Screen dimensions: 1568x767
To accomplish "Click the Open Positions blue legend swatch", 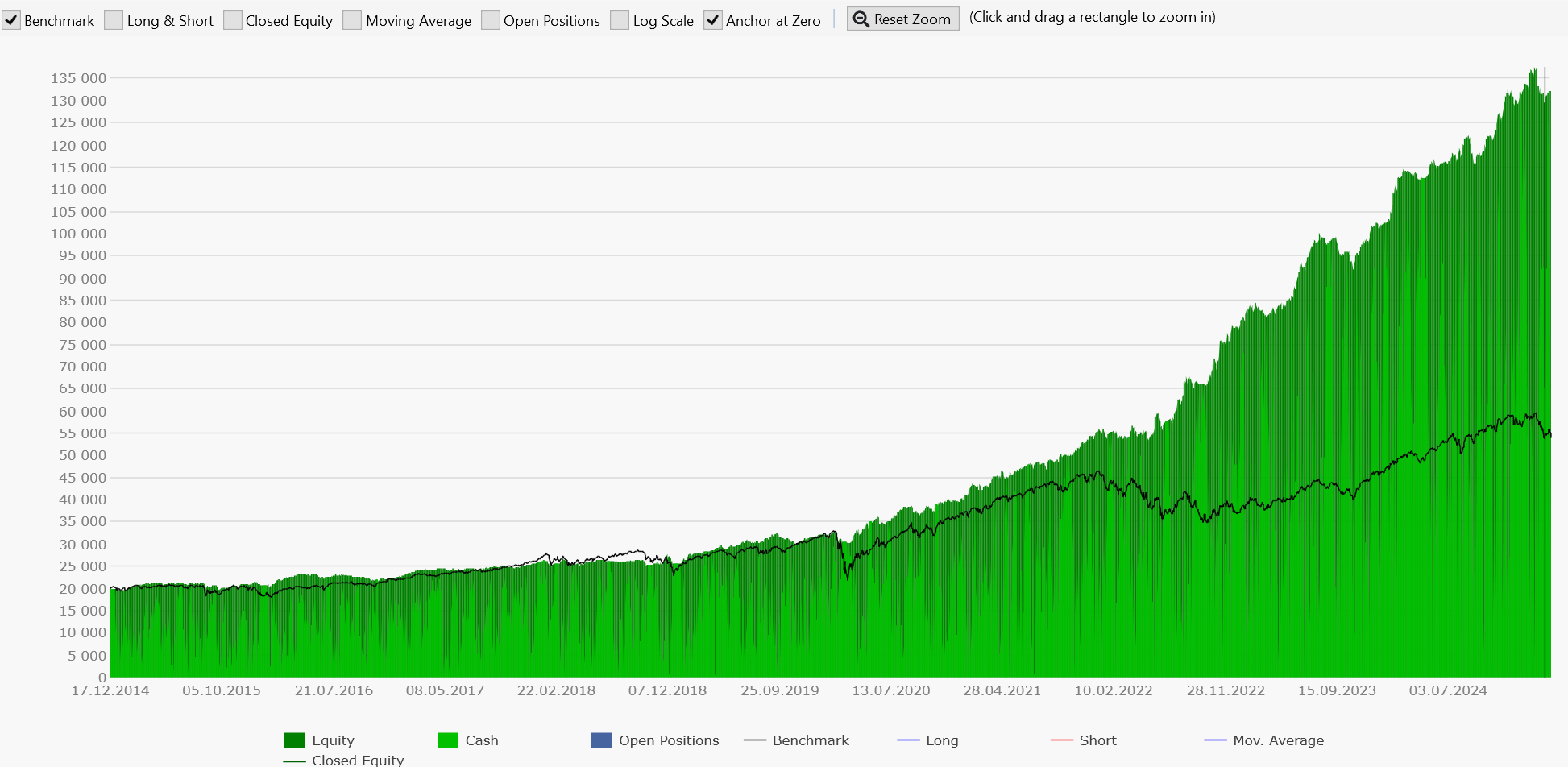I will tap(601, 740).
